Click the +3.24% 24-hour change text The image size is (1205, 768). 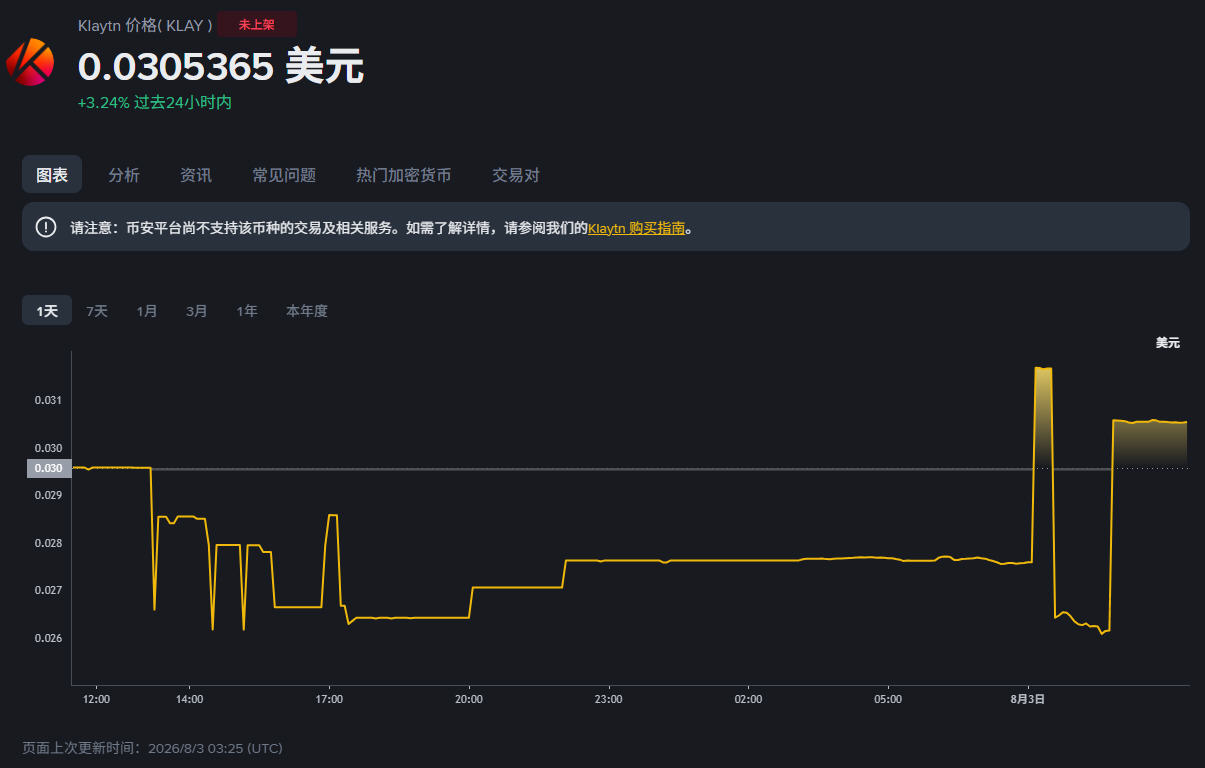coord(155,102)
